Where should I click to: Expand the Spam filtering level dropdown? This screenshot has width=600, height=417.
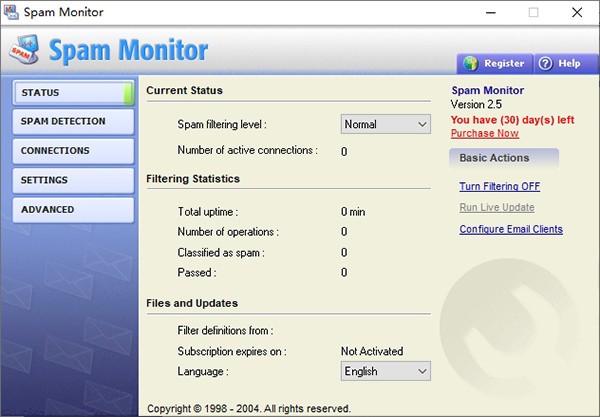pos(385,124)
